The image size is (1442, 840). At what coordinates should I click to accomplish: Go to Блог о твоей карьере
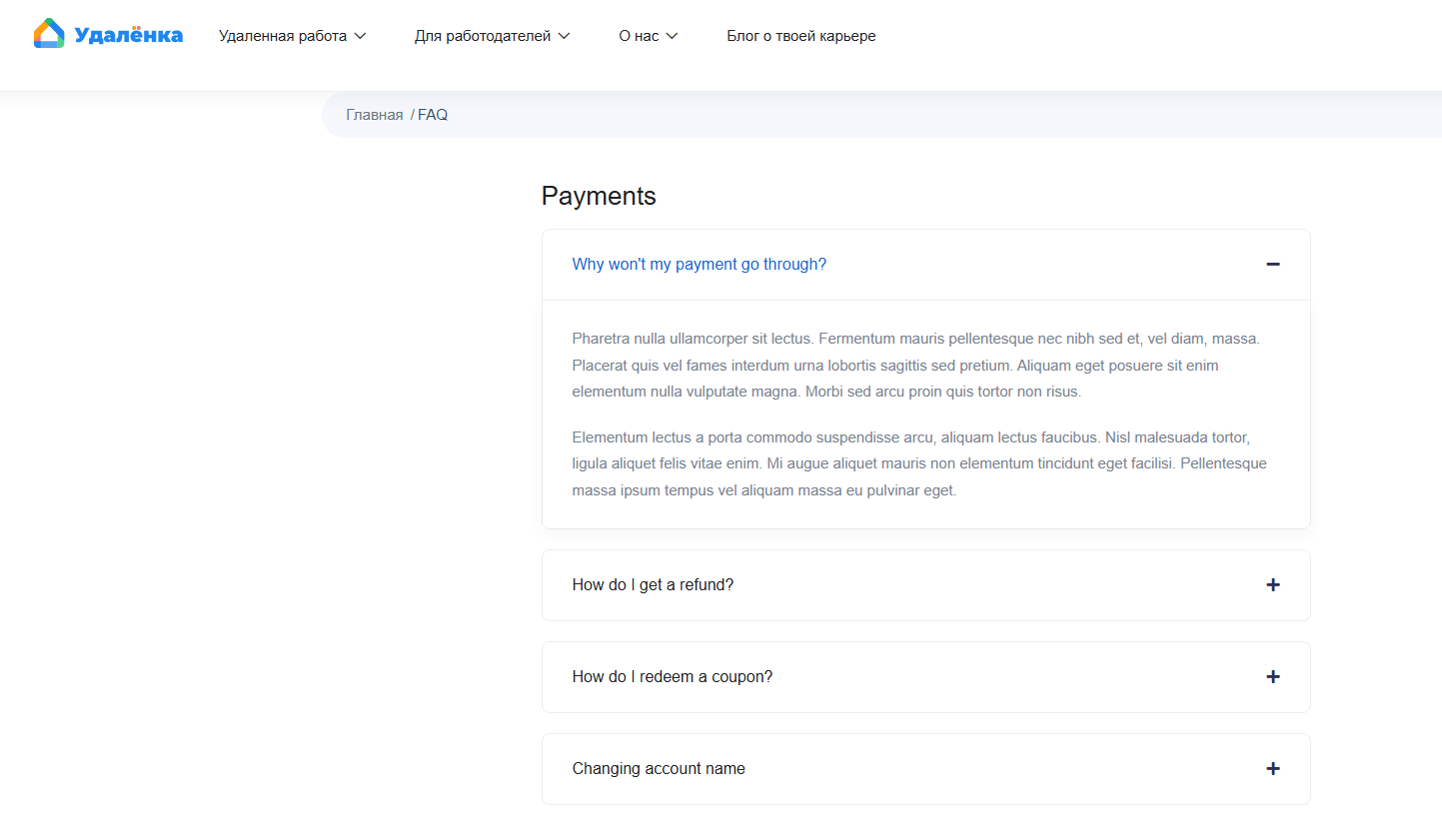tap(800, 36)
